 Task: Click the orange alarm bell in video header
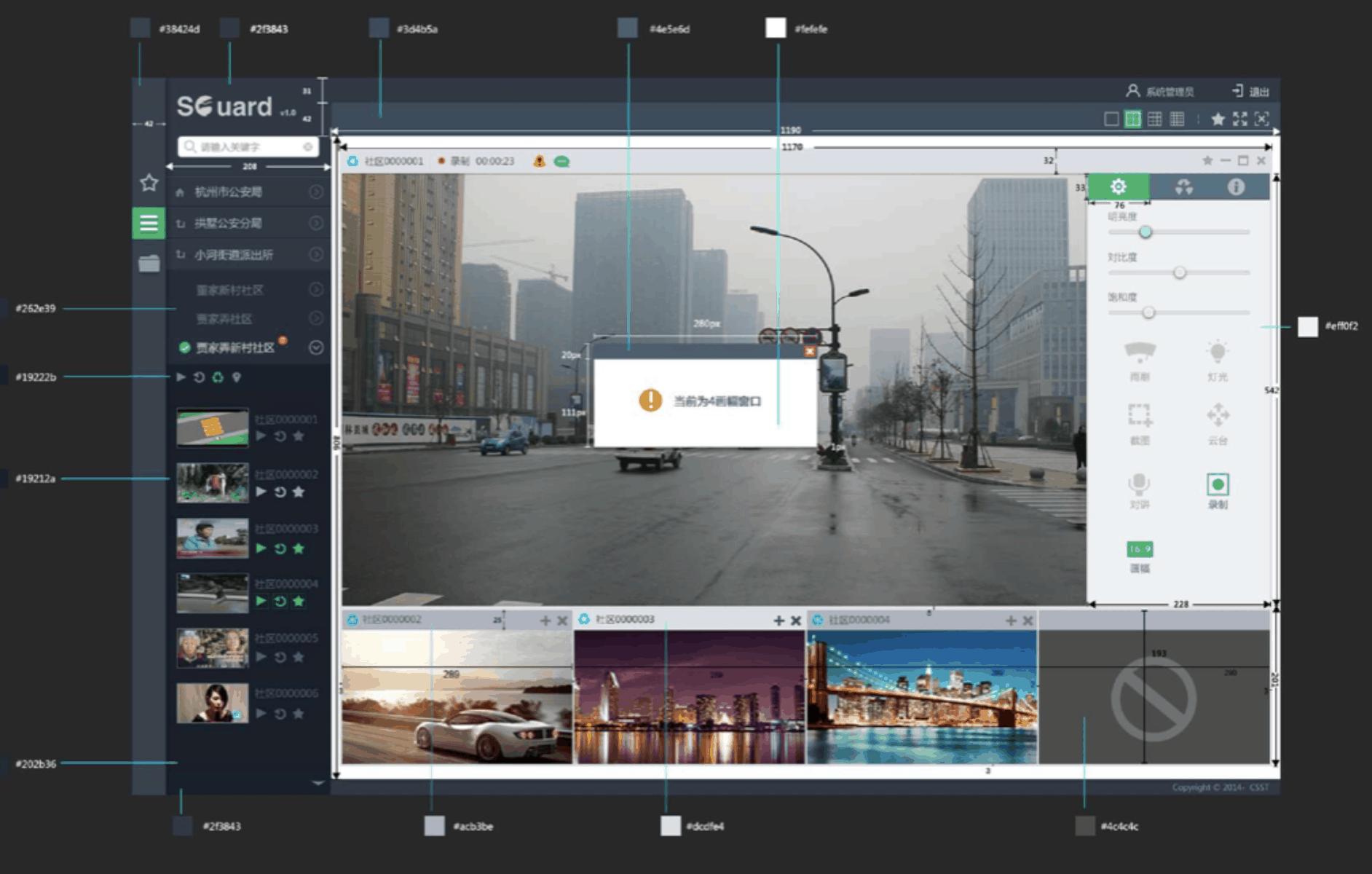[x=539, y=161]
